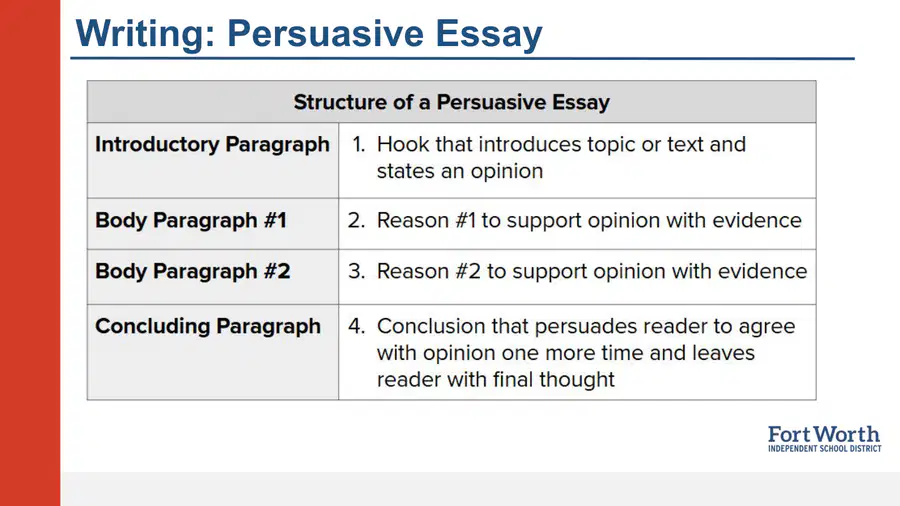Click the blue line under title

[x=463, y=59]
